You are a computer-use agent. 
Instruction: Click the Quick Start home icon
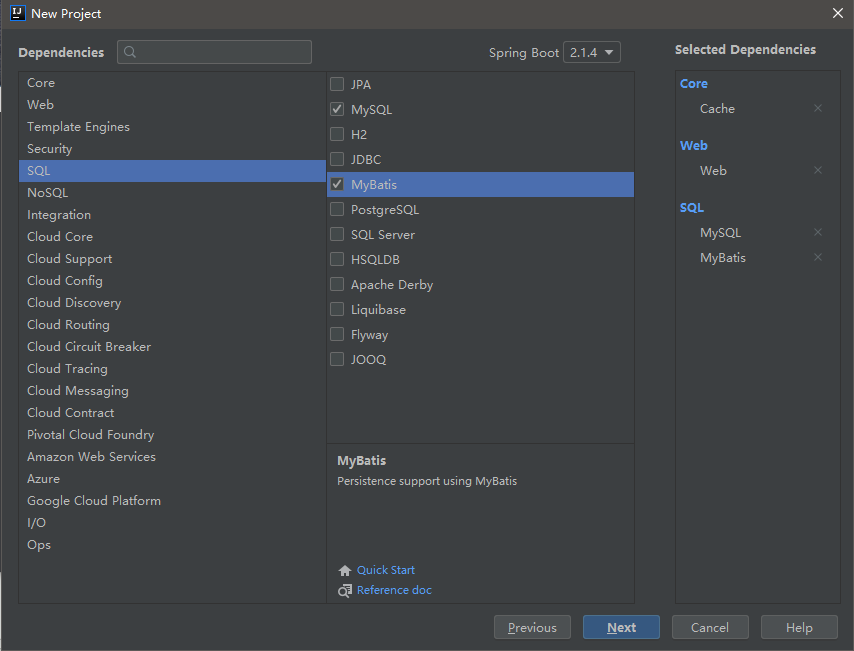point(345,570)
